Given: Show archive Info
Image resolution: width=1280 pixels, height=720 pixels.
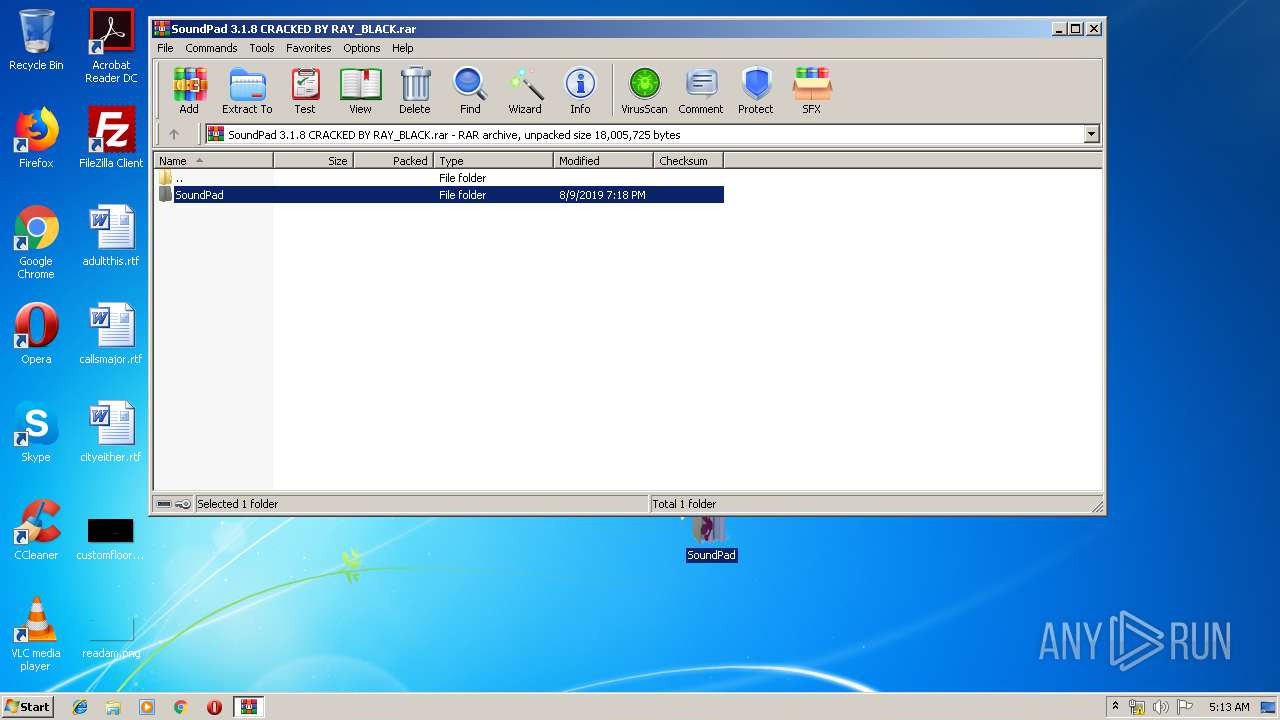Looking at the screenshot, I should [580, 91].
